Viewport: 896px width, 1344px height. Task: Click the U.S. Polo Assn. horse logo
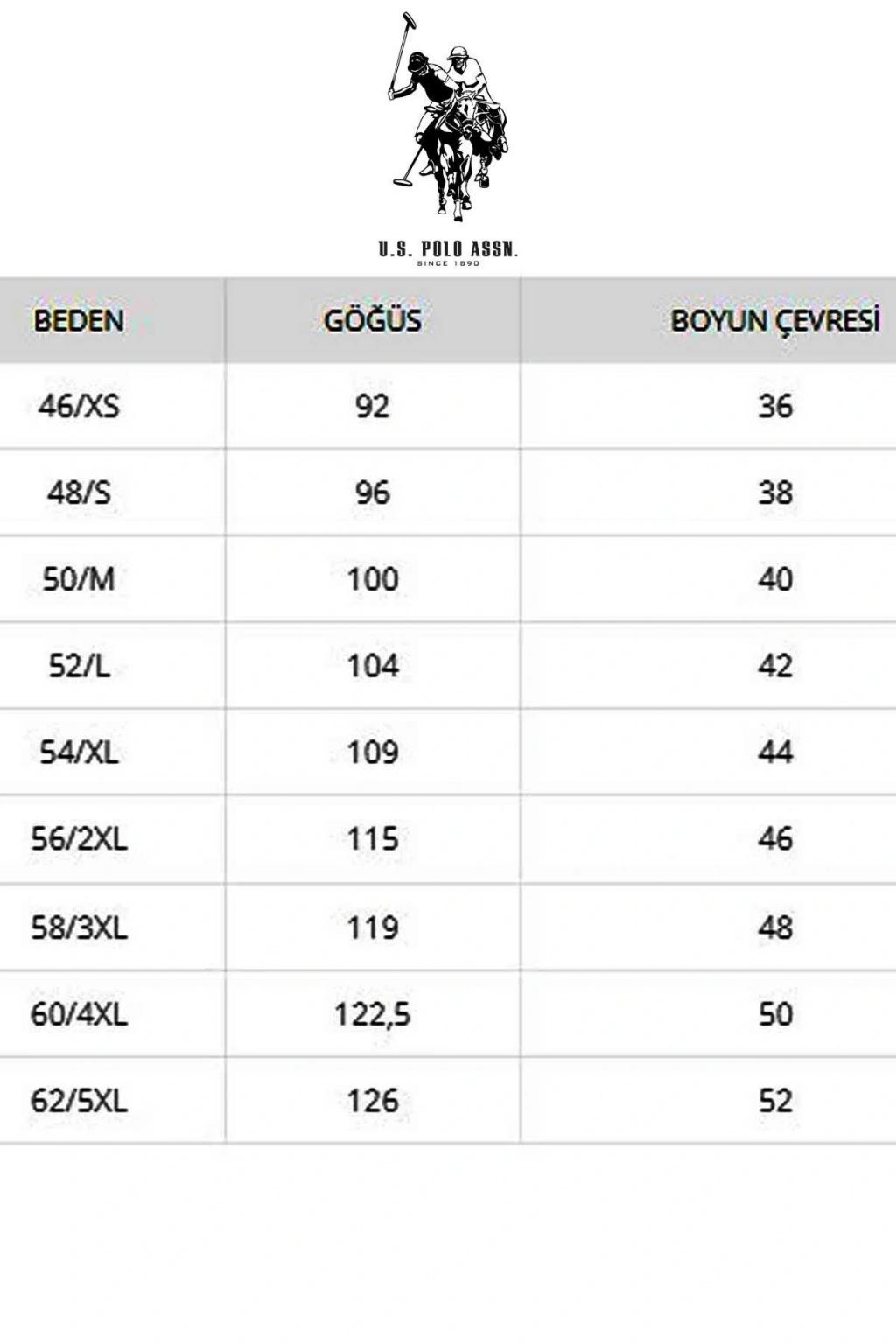[x=447, y=117]
